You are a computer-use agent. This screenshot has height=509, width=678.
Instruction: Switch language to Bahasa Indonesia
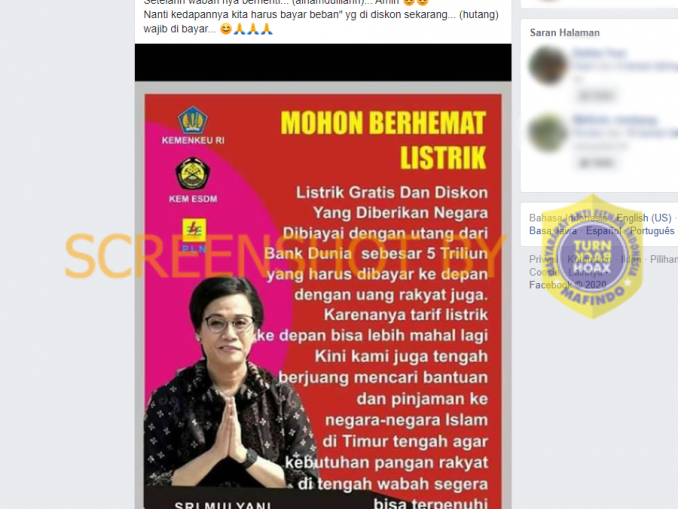tap(568, 218)
